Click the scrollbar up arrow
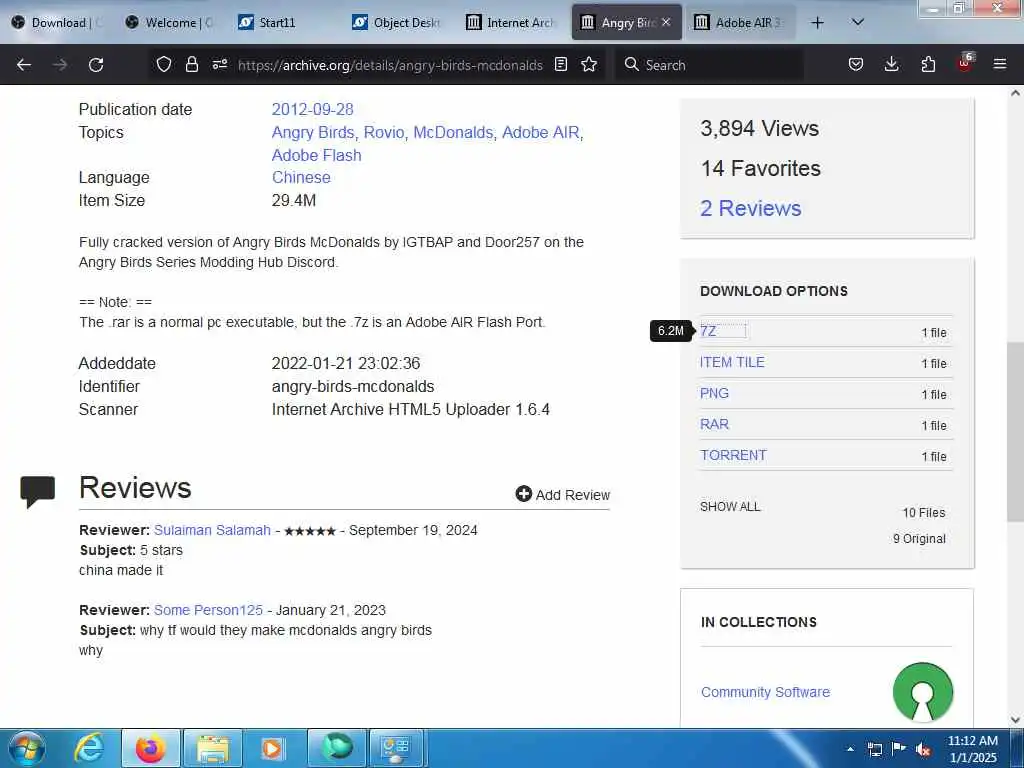This screenshot has height=768, width=1024. tap(1016, 93)
